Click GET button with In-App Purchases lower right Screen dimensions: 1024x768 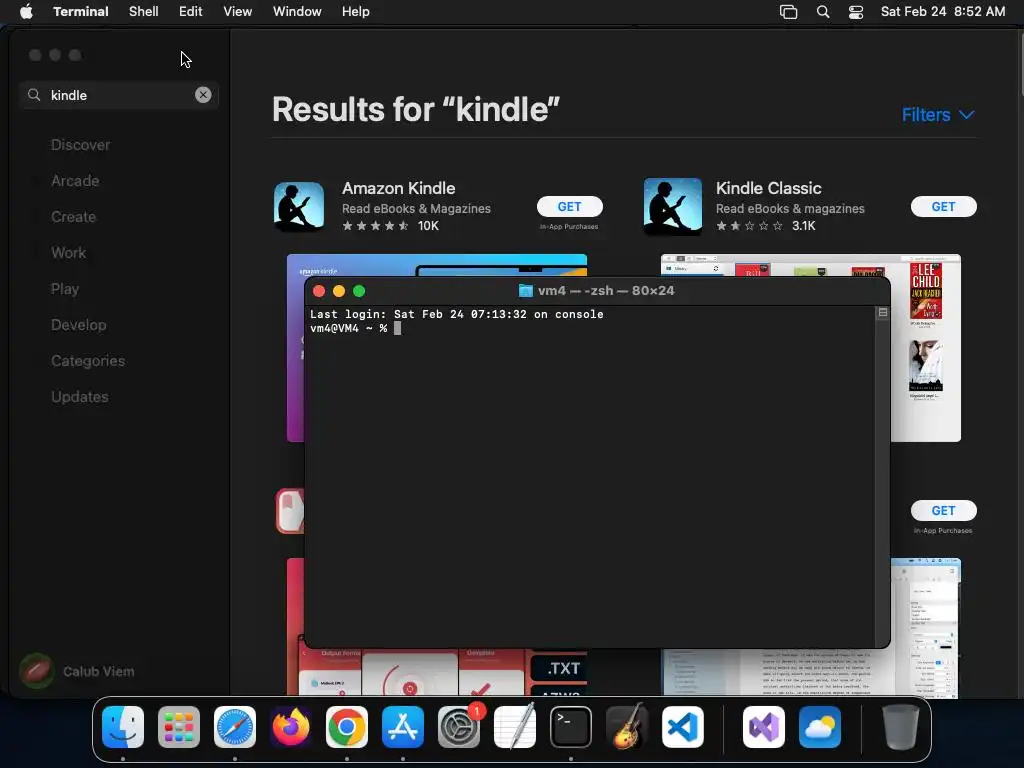pos(943,511)
